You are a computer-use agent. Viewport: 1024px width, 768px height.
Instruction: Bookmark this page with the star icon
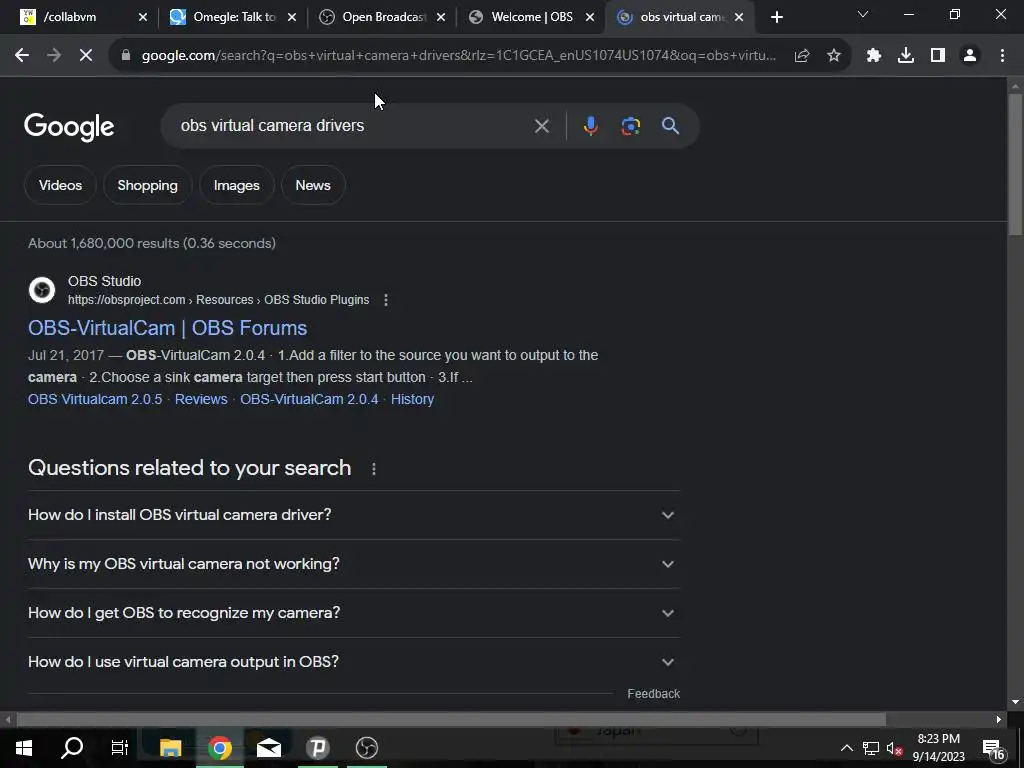coord(834,56)
